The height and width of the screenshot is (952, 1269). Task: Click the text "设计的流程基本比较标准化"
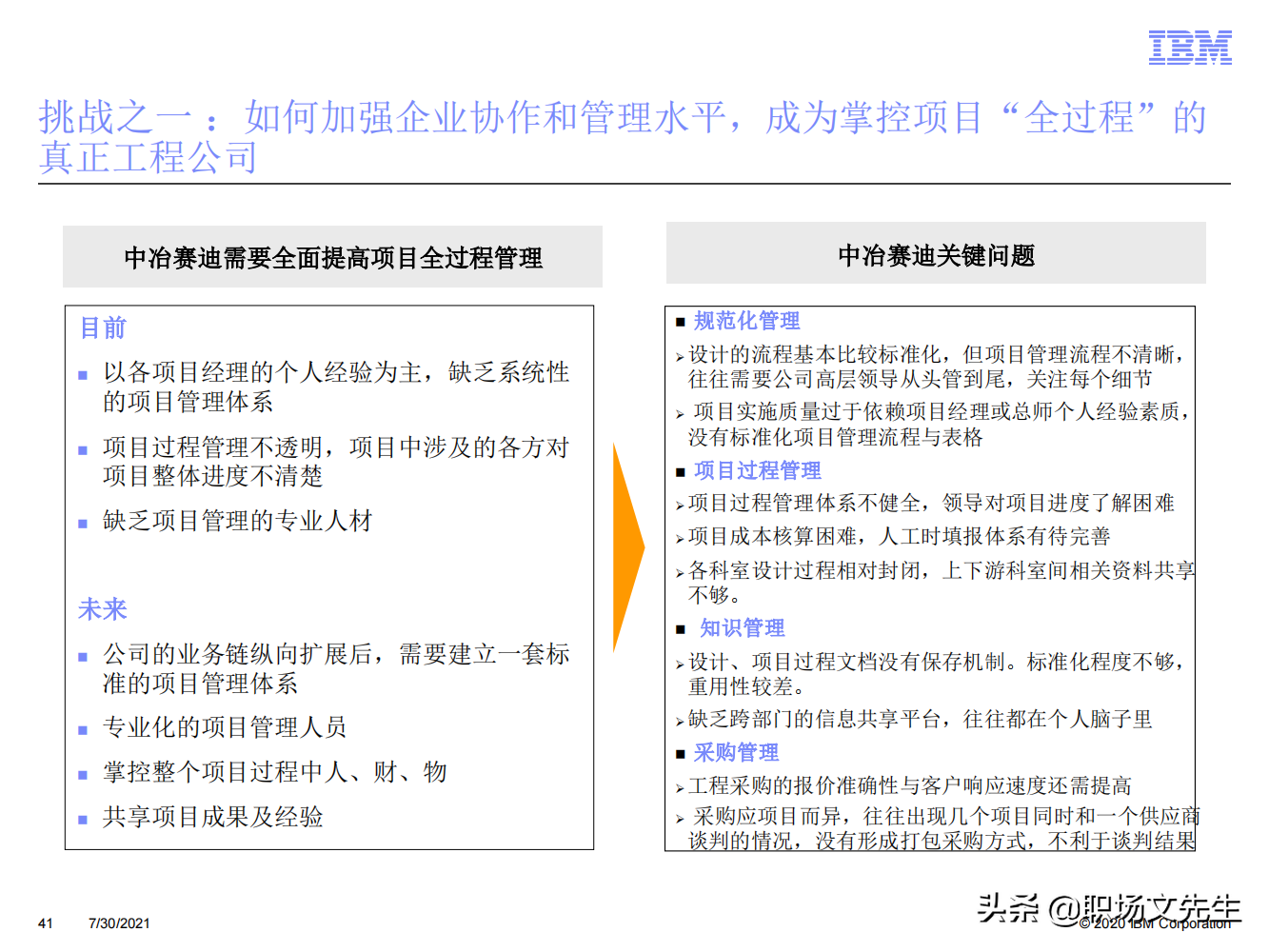click(x=937, y=367)
